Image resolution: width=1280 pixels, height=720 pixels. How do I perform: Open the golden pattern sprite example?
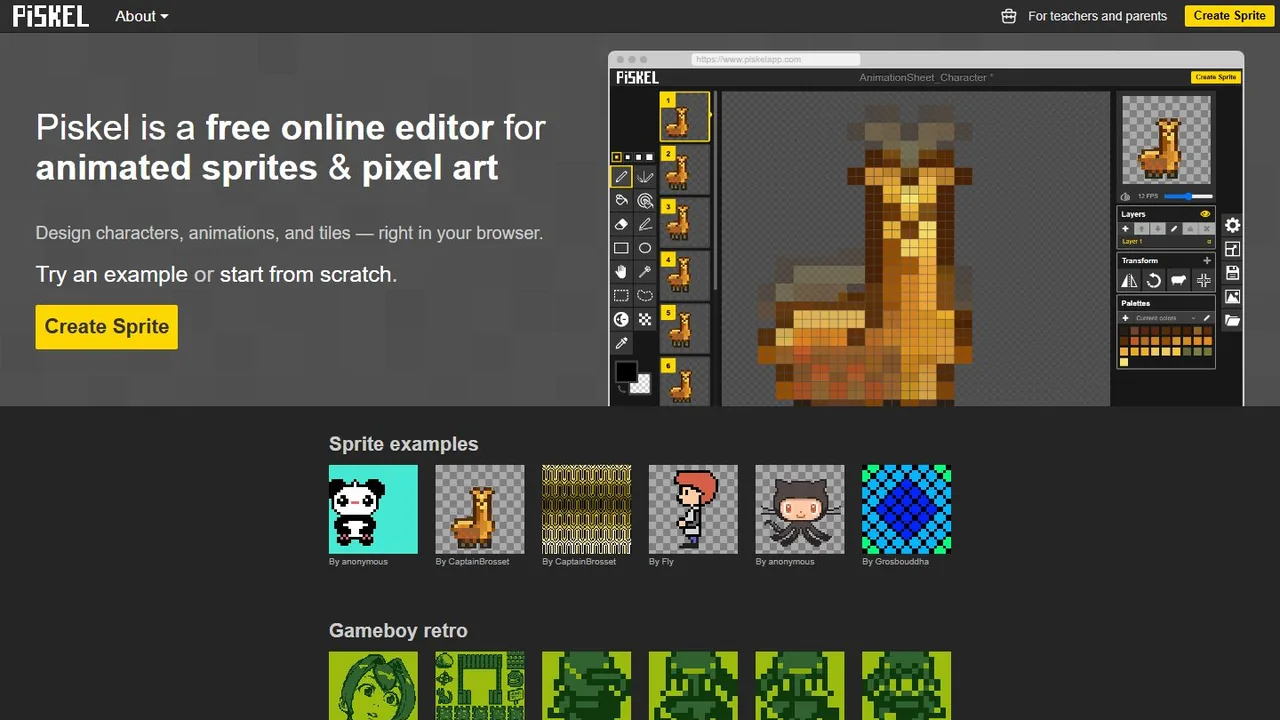point(587,509)
